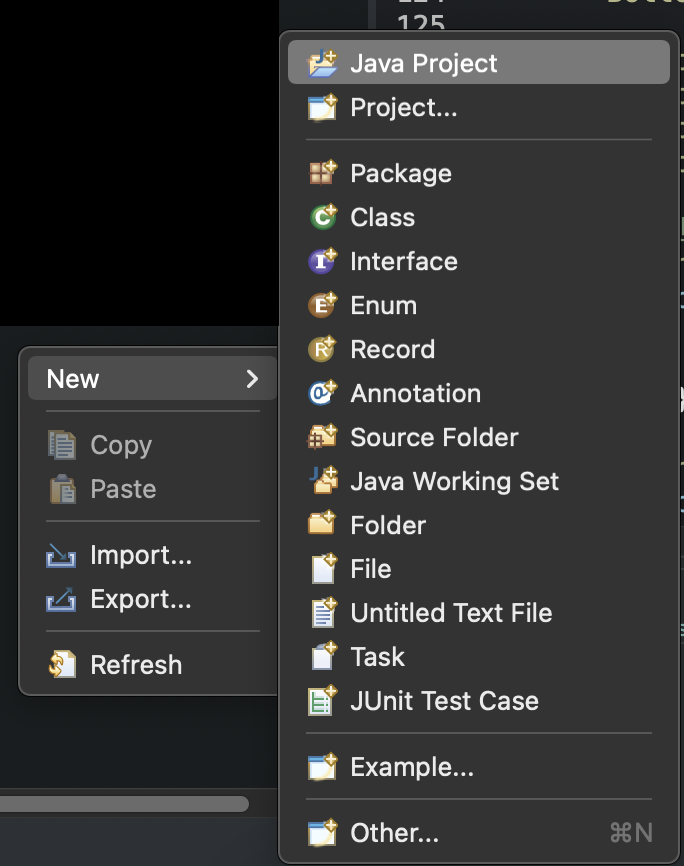Click the Untitled Text File icon
Viewport: 684px width, 866px height.
(x=323, y=612)
